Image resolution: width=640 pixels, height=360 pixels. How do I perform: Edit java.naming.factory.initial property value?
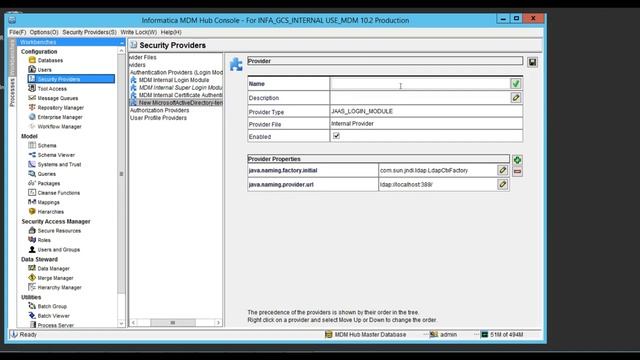tap(502, 170)
